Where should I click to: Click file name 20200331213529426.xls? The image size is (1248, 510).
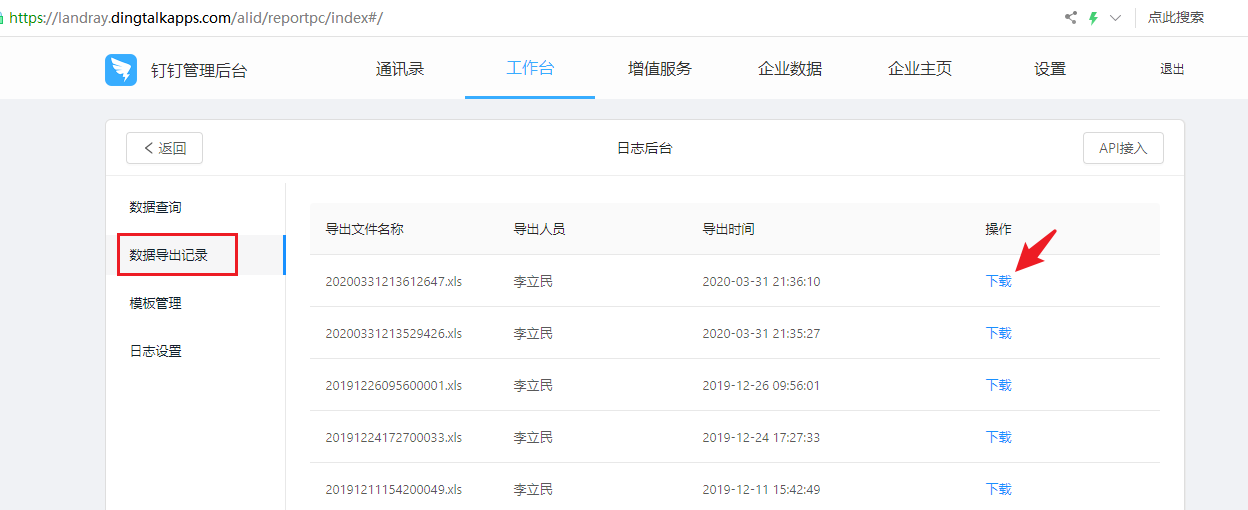[x=394, y=333]
